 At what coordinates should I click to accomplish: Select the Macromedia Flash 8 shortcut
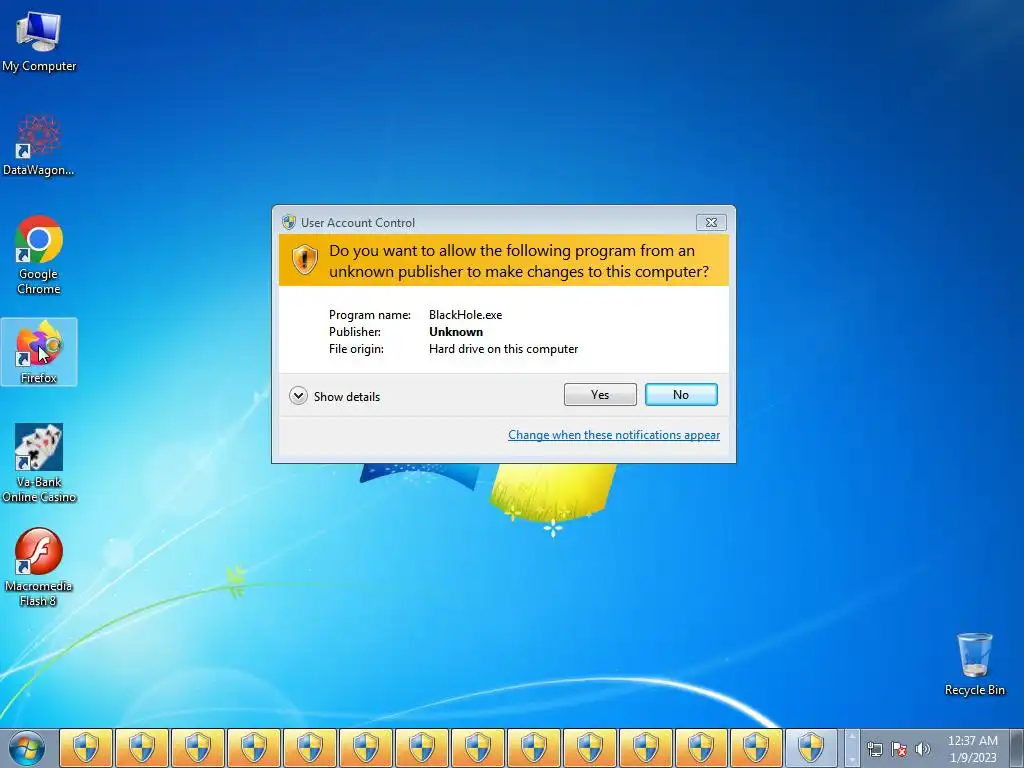point(39,567)
